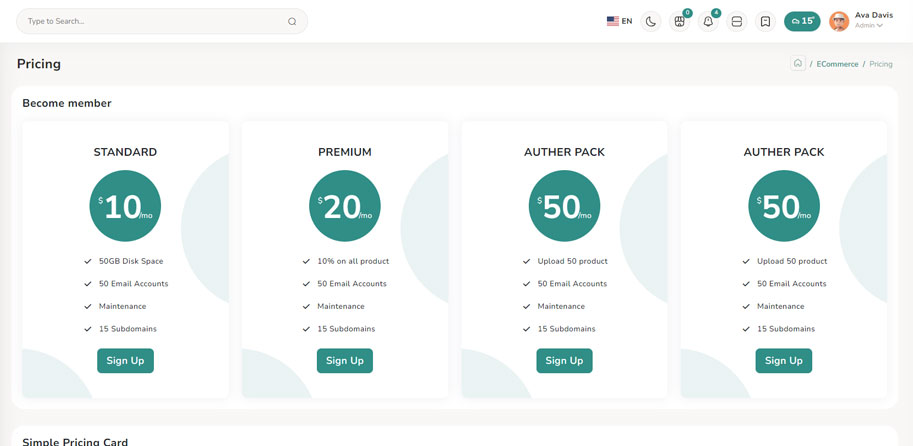This screenshot has height=446, width=913.
Task: Go to home via breadcrumb icon
Action: [x=798, y=64]
